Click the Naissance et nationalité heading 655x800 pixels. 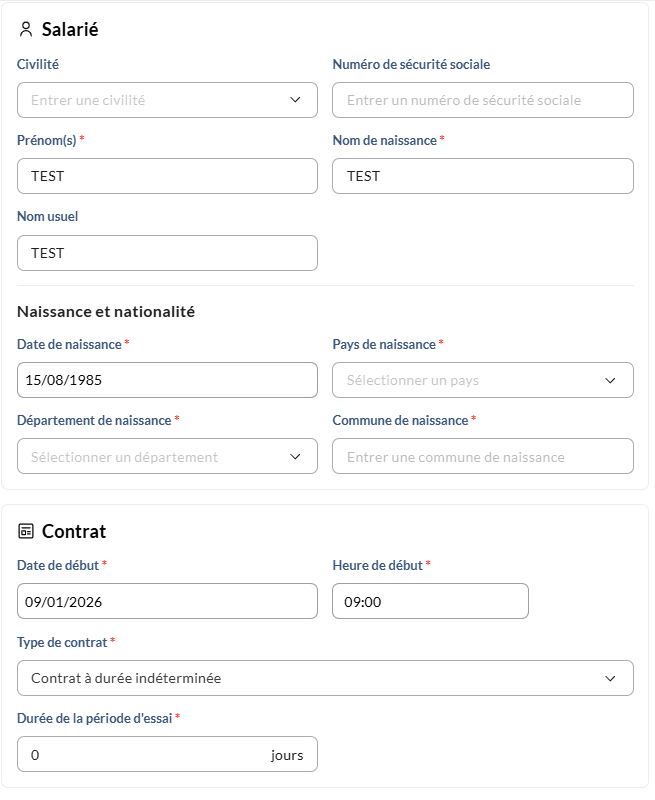pyautogui.click(x=106, y=311)
